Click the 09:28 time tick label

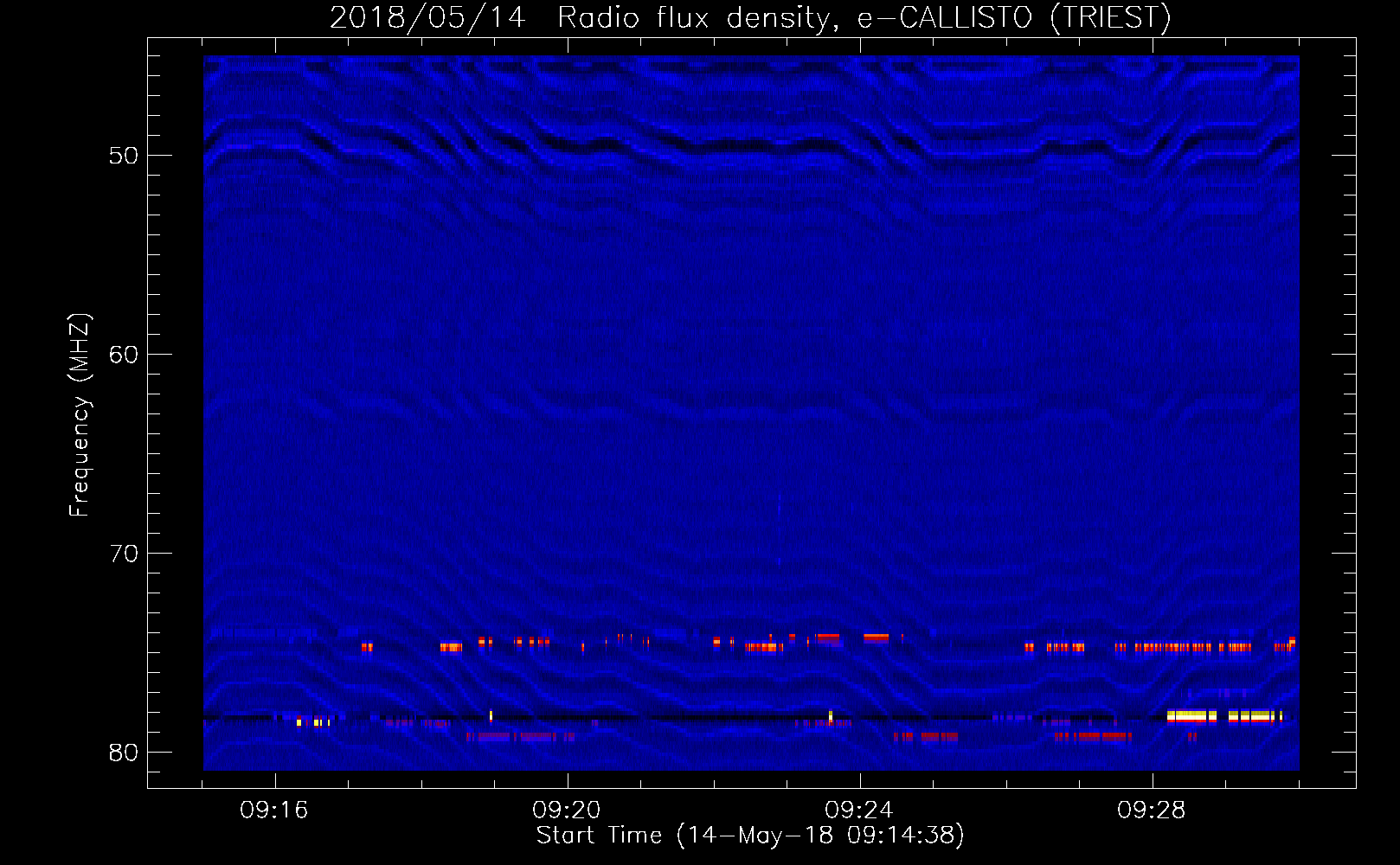[x=1152, y=811]
